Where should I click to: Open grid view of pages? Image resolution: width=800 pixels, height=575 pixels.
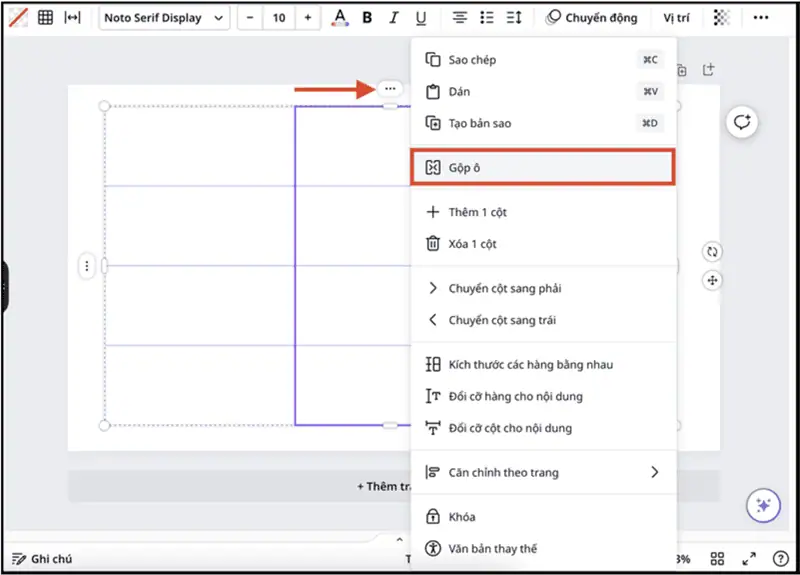pyautogui.click(x=717, y=559)
